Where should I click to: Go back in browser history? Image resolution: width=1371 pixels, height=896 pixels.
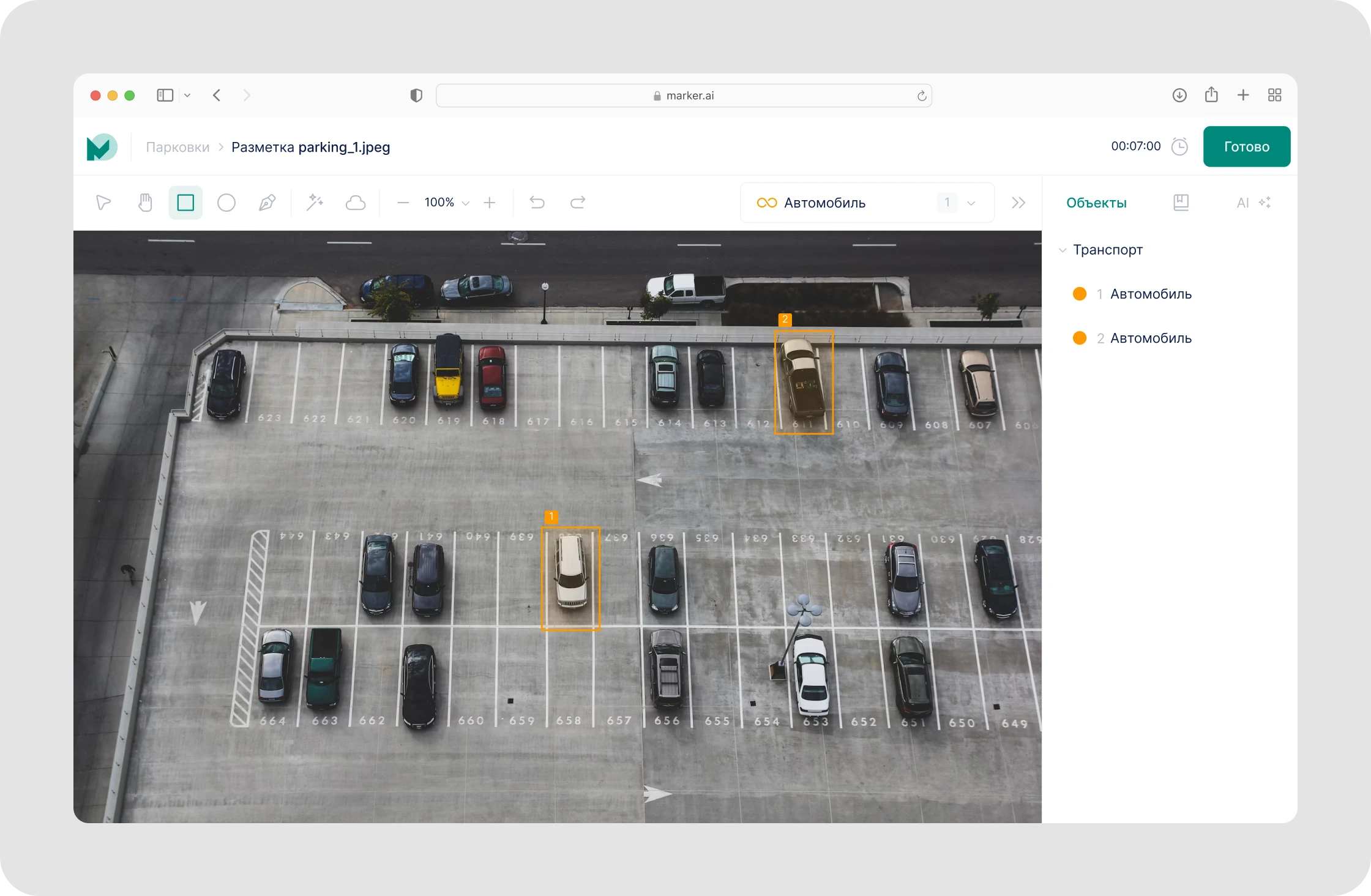click(217, 95)
